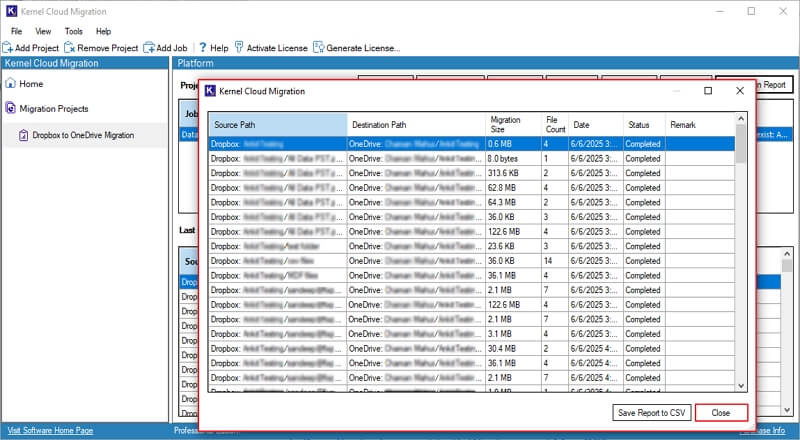Click the Generate License icon
The width and height of the screenshot is (800, 440).
point(319,47)
